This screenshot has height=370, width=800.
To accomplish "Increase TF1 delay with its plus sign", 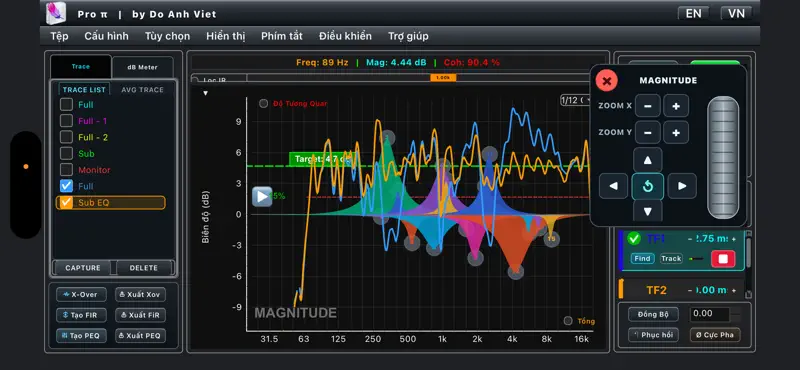I will pyautogui.click(x=734, y=239).
